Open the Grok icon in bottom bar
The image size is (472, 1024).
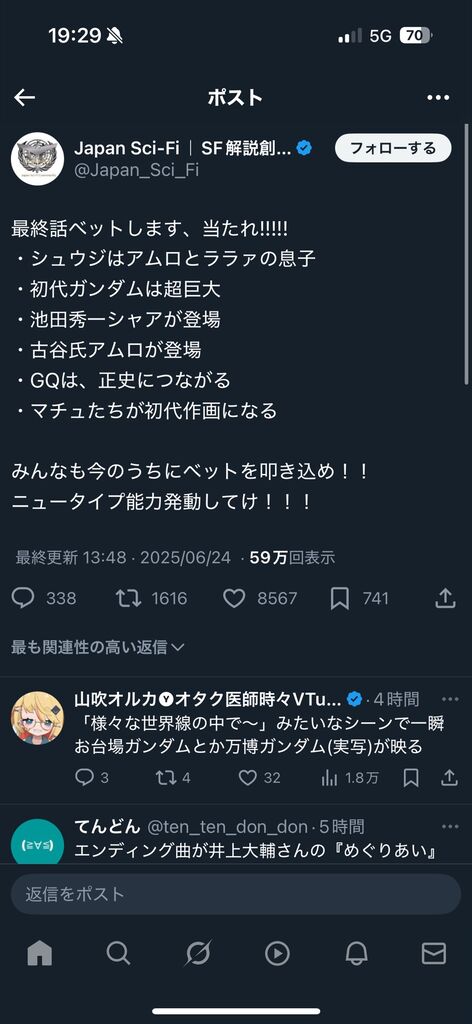pyautogui.click(x=197, y=954)
